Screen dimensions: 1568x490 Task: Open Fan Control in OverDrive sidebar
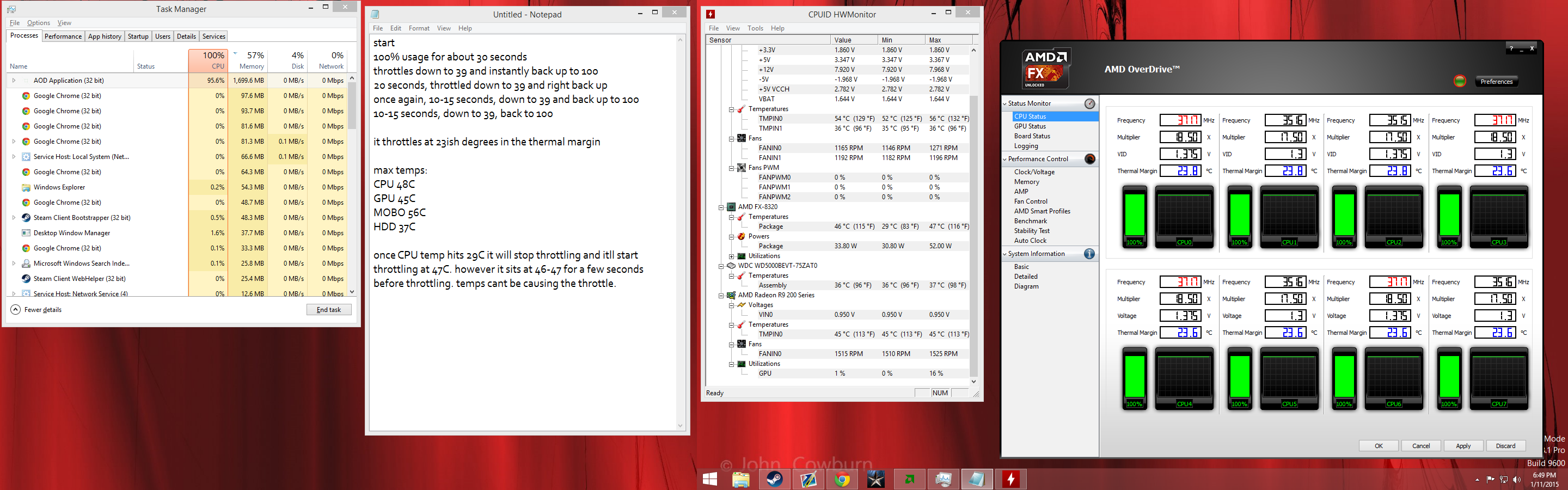tap(1031, 201)
